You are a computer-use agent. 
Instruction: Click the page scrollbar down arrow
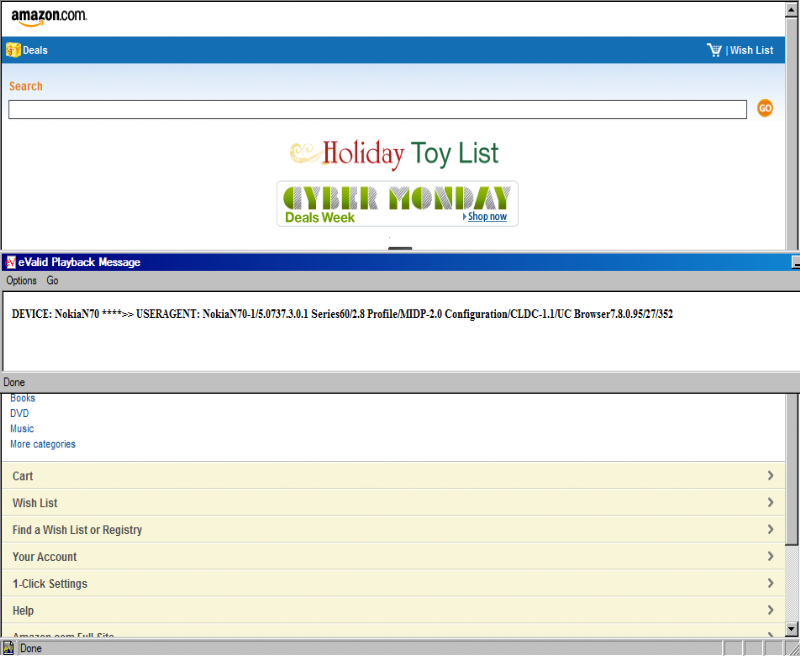[x=792, y=628]
